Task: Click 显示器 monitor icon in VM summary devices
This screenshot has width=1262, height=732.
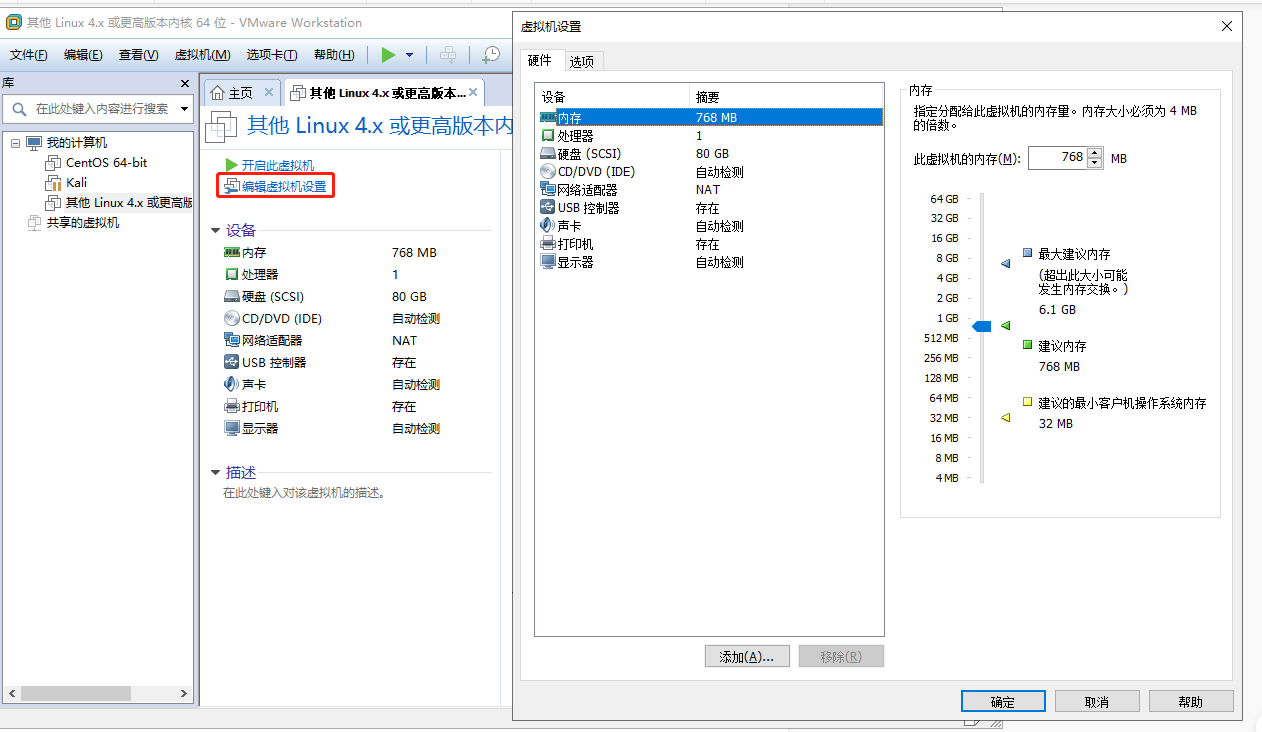Action: pos(232,429)
